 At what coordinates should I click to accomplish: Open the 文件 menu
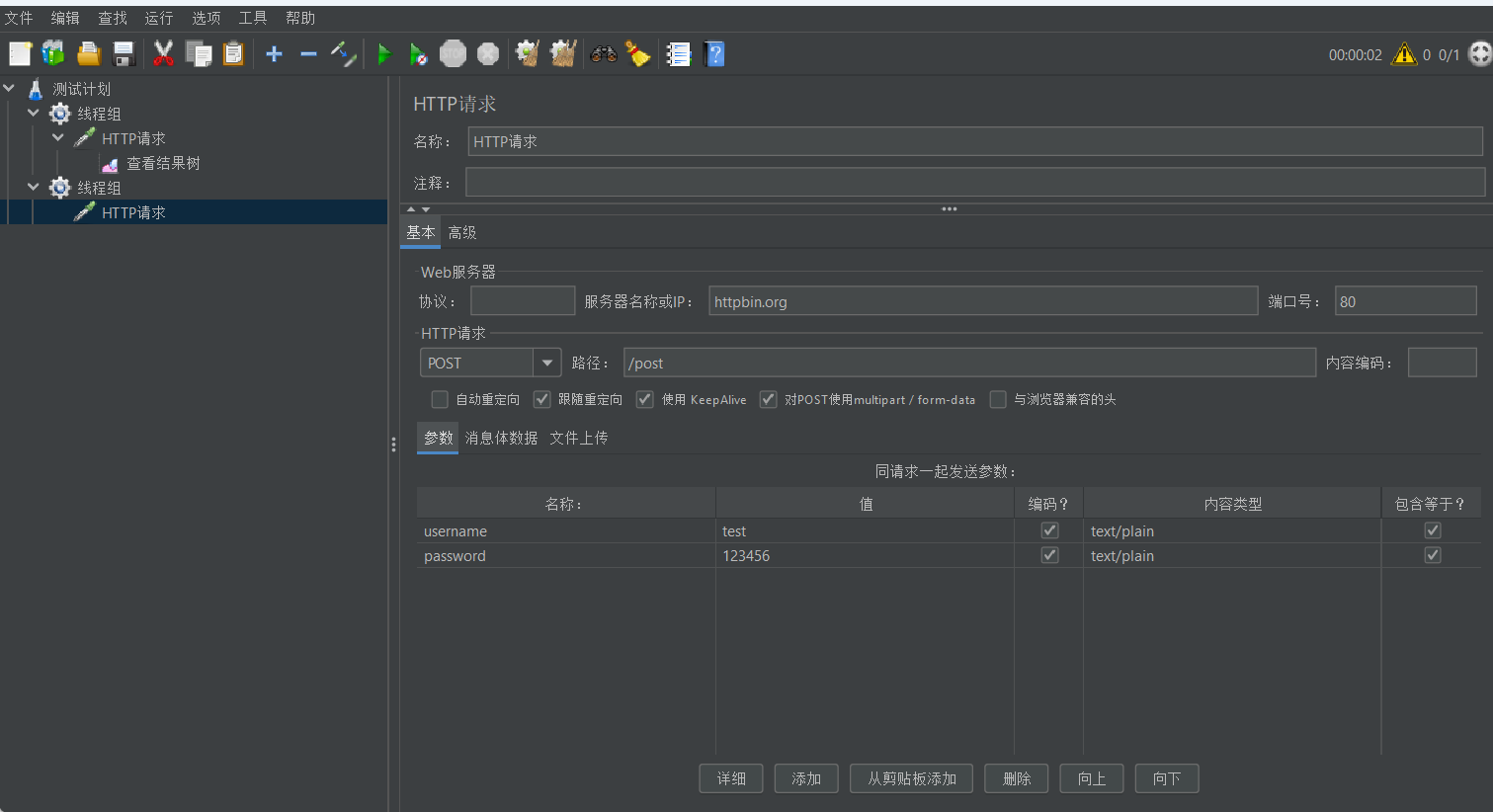point(19,18)
